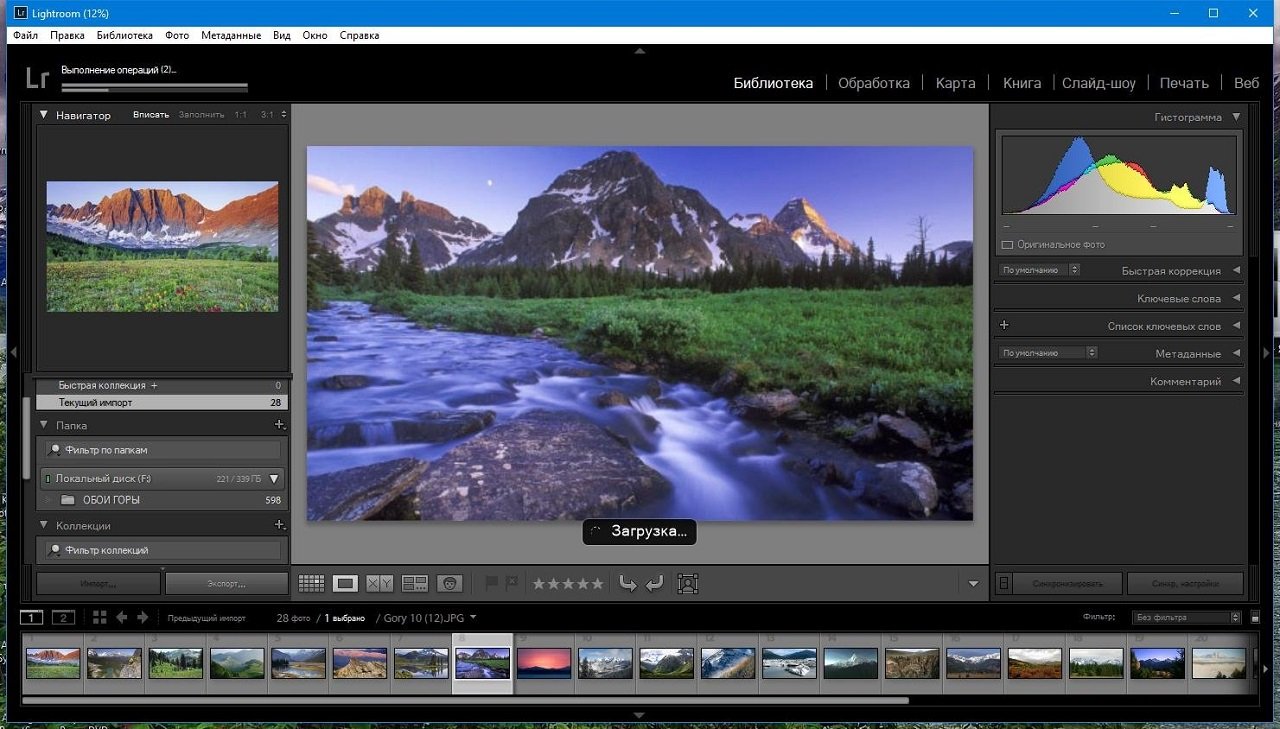
Task: Open the Metadata menu in menu bar
Action: coord(230,35)
